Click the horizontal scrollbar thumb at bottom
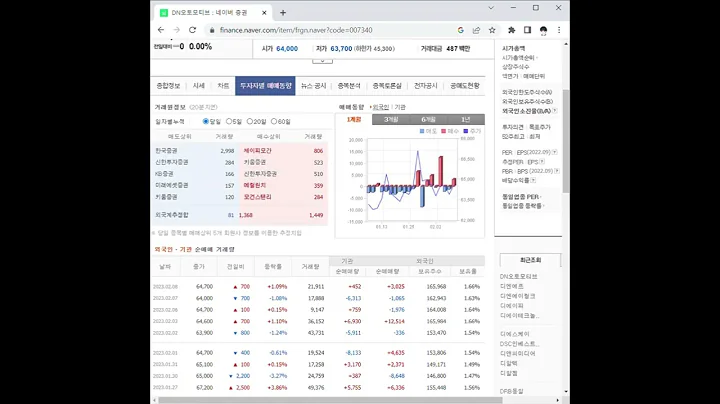 331,400
